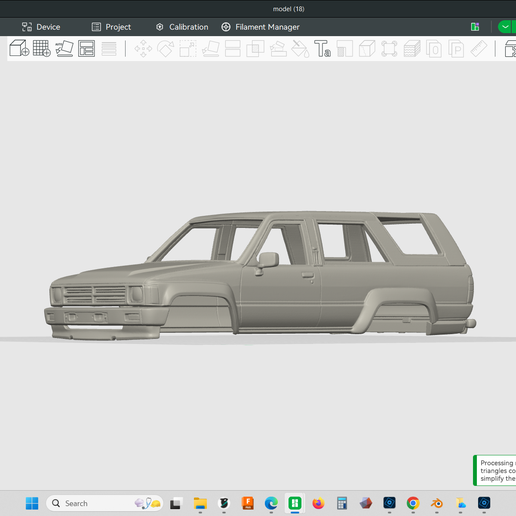Open Task View from the taskbar

click(176, 503)
